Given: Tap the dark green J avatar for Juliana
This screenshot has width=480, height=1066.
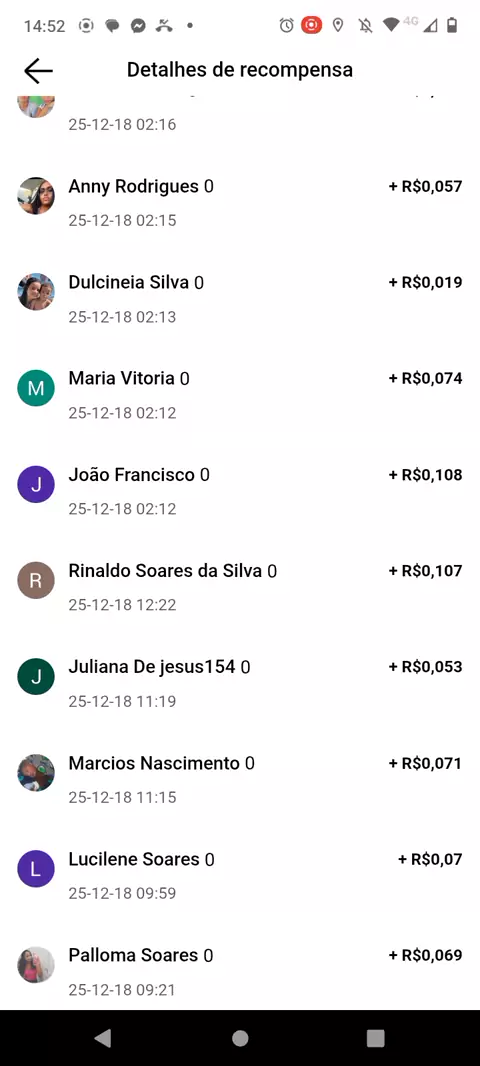Looking at the screenshot, I should pos(35,676).
